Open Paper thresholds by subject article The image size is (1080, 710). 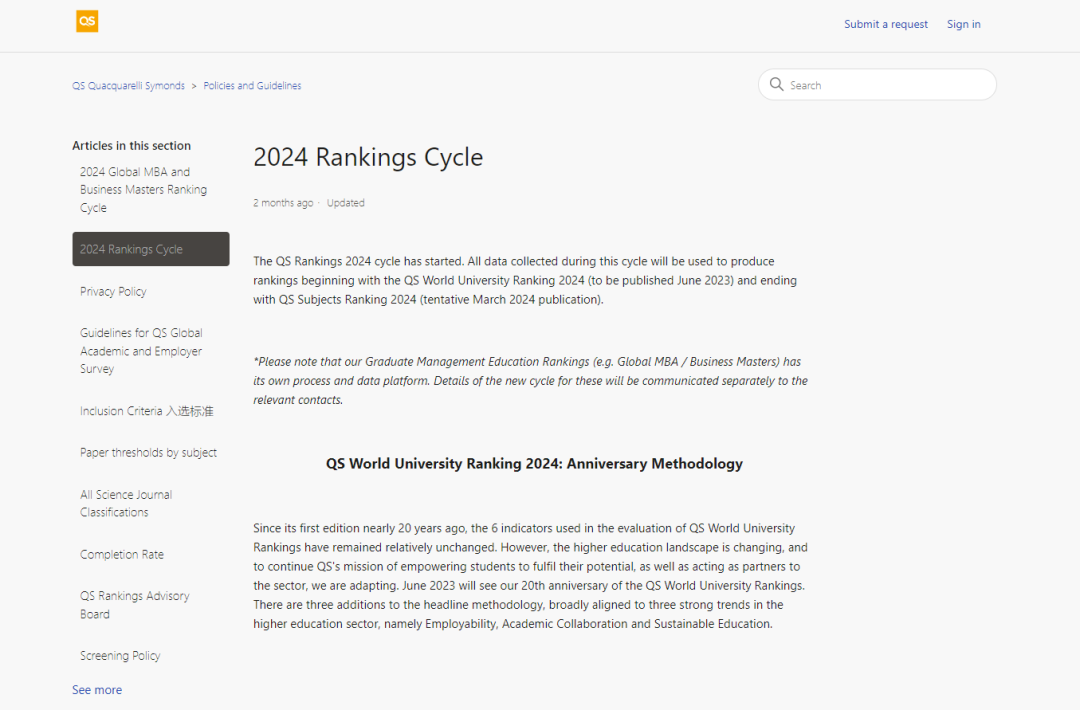pyautogui.click(x=148, y=452)
